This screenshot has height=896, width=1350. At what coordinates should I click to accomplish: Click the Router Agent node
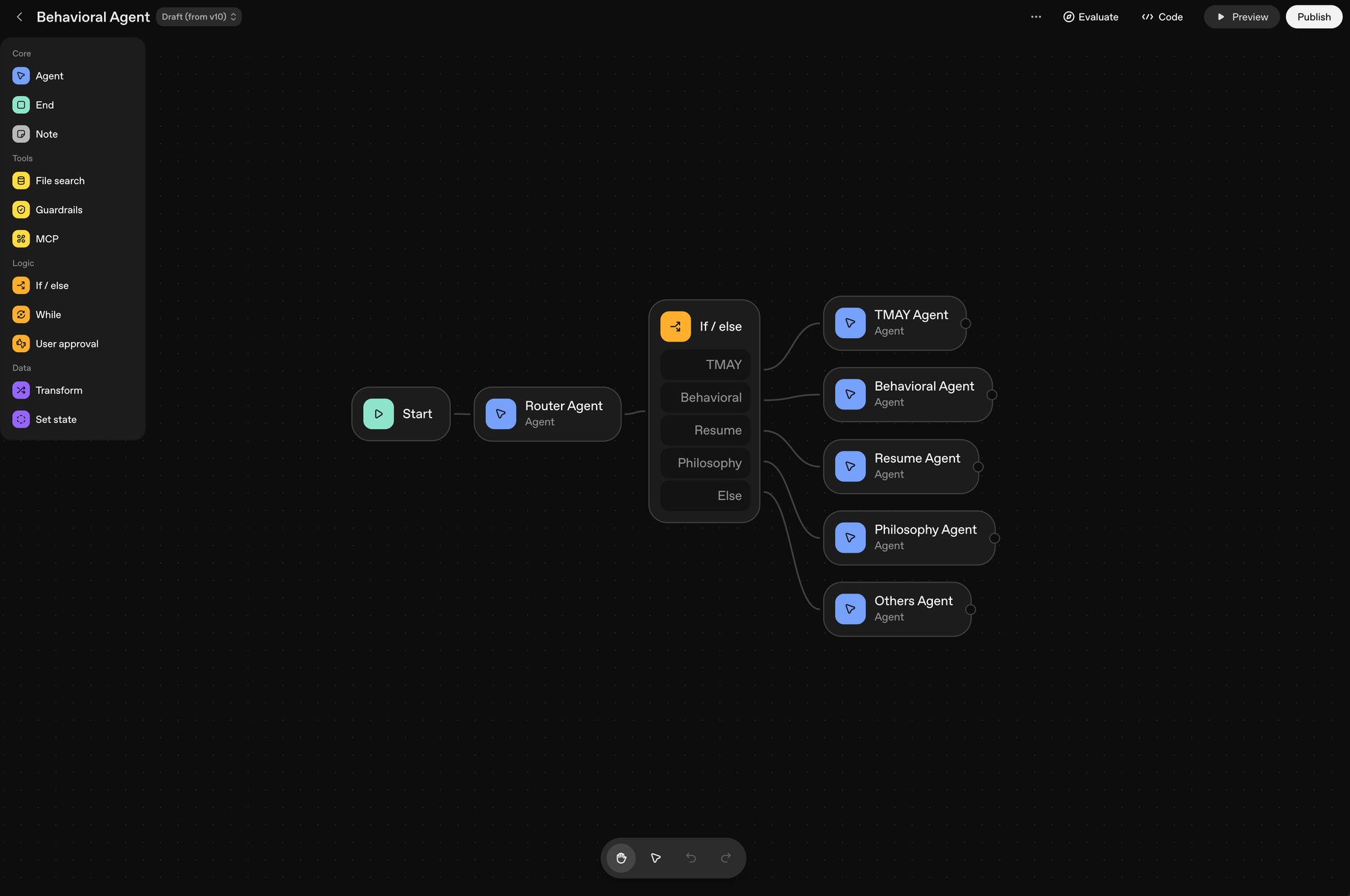547,414
